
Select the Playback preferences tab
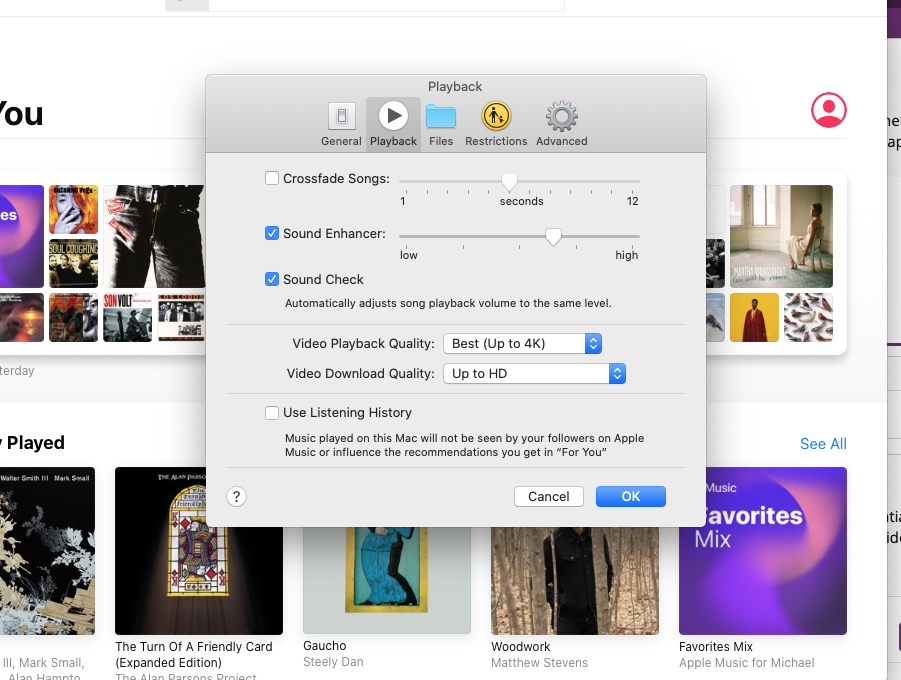[394, 124]
